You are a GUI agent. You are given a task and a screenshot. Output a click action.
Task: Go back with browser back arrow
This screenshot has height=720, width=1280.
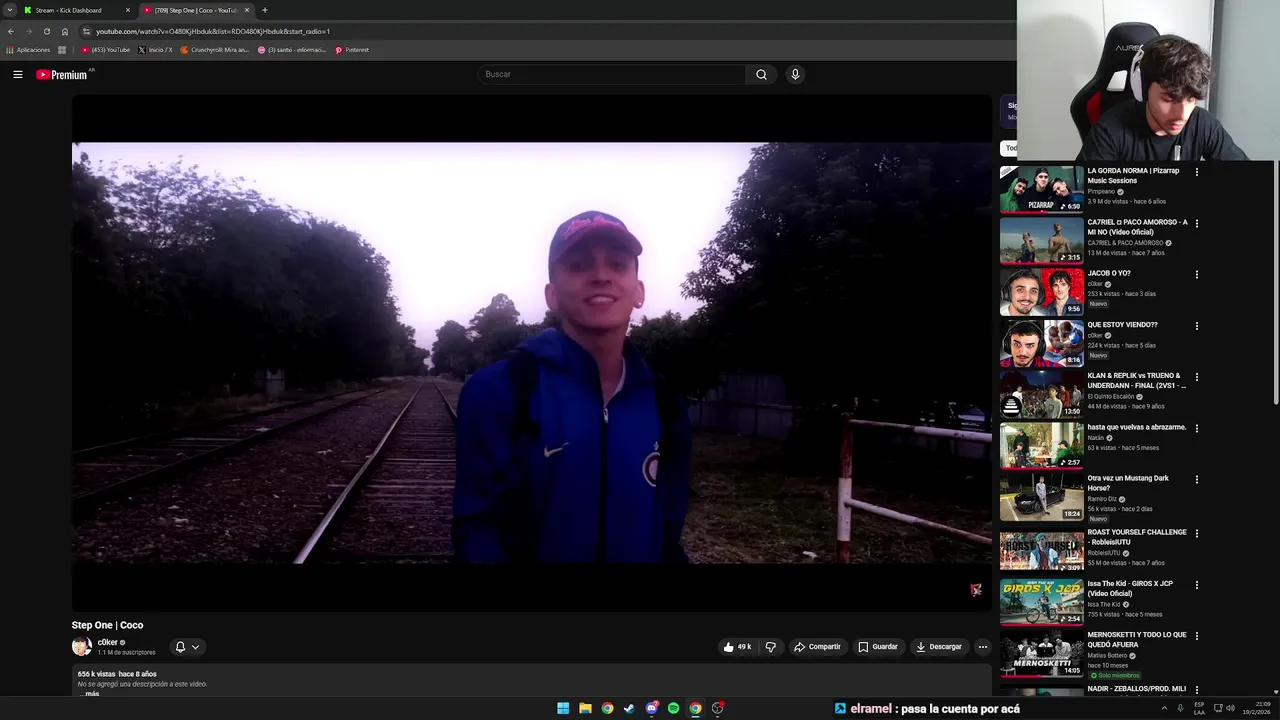pyautogui.click(x=11, y=31)
